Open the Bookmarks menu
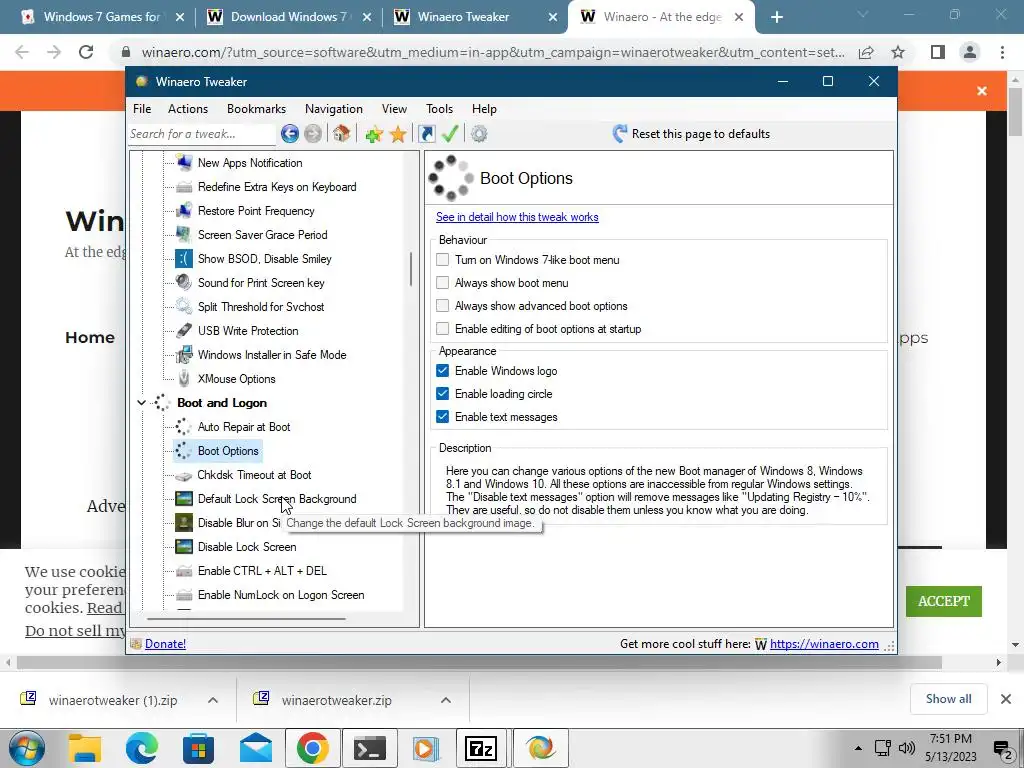The image size is (1024, 768). pyautogui.click(x=257, y=109)
